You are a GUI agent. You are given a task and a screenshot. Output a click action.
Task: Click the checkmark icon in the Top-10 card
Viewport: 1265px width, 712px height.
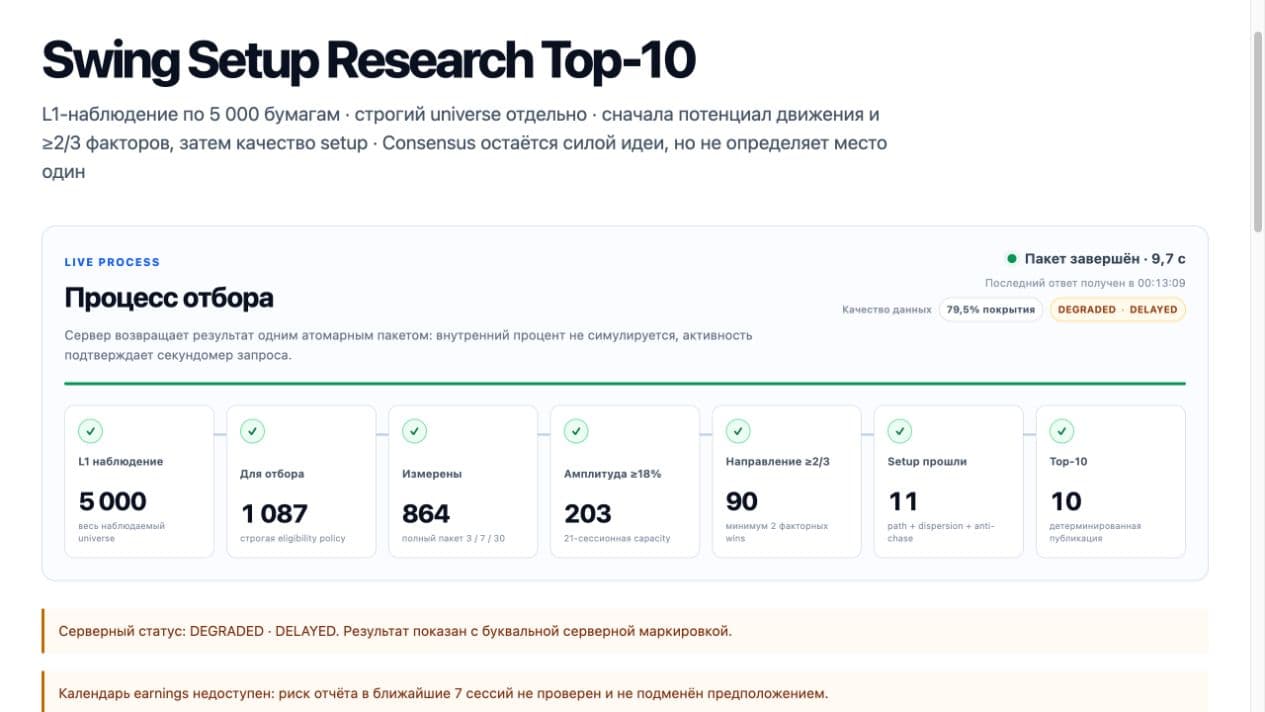1062,431
